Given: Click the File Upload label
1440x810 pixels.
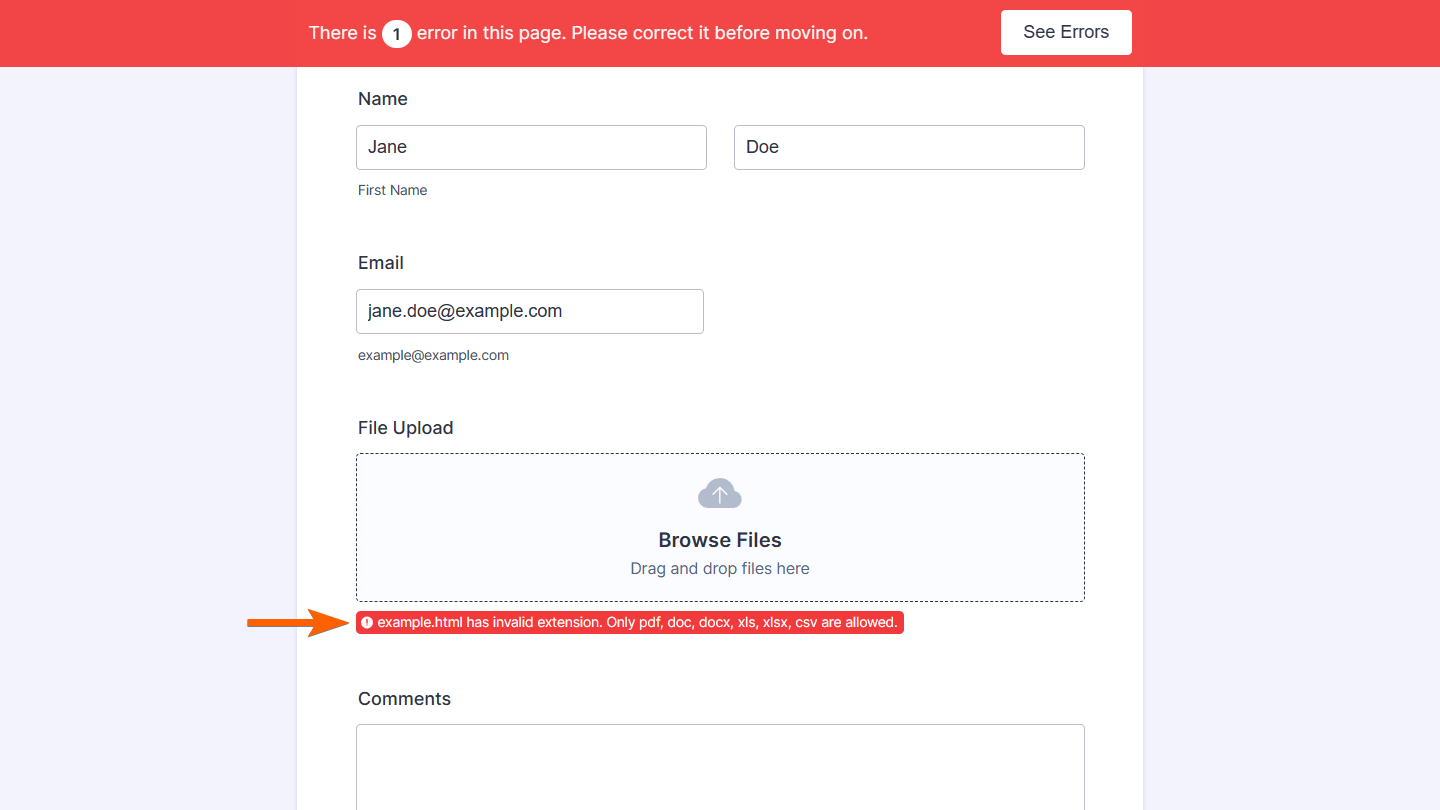Looking at the screenshot, I should (x=406, y=428).
